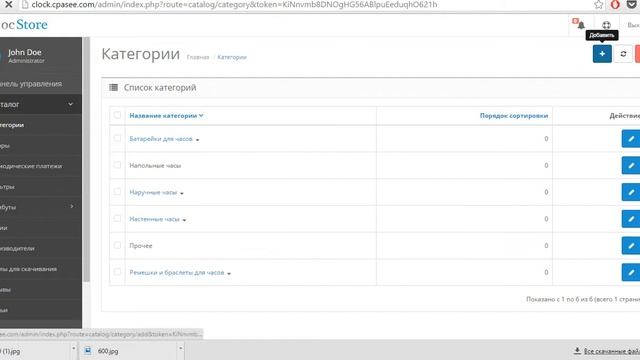Click the Opera extension icon in address bar
Viewport: 640px width, 360px height.
(x=615, y=5)
